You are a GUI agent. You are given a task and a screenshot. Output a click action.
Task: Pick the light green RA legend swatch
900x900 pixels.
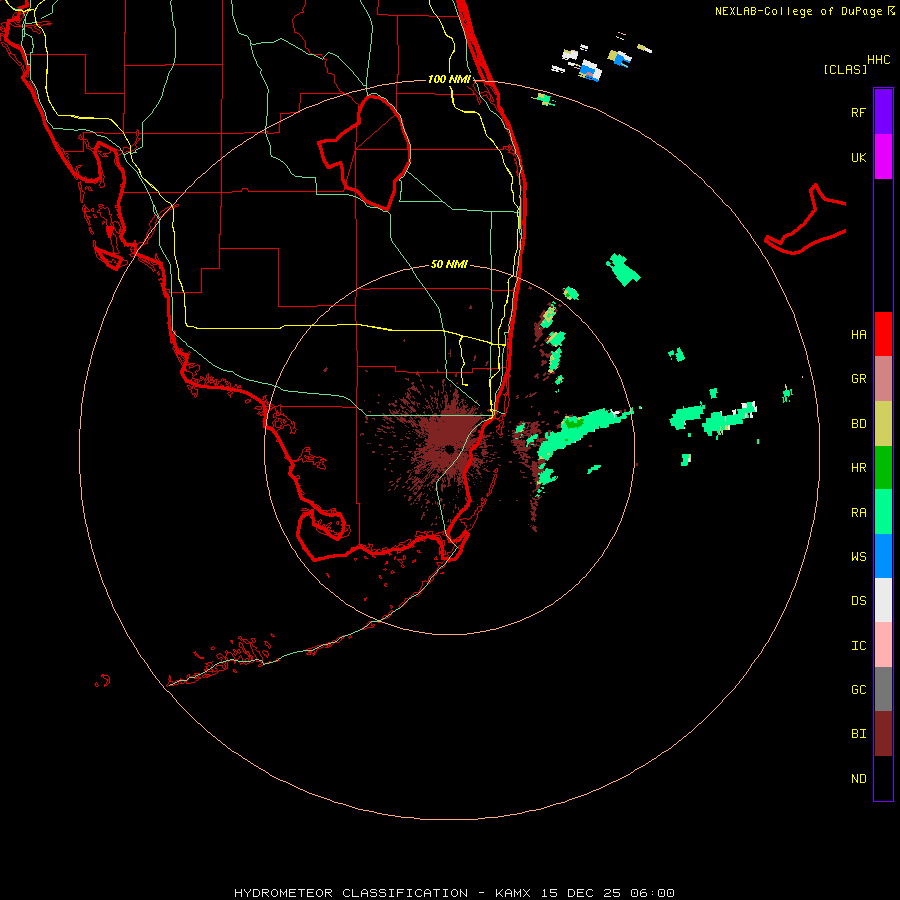click(883, 512)
